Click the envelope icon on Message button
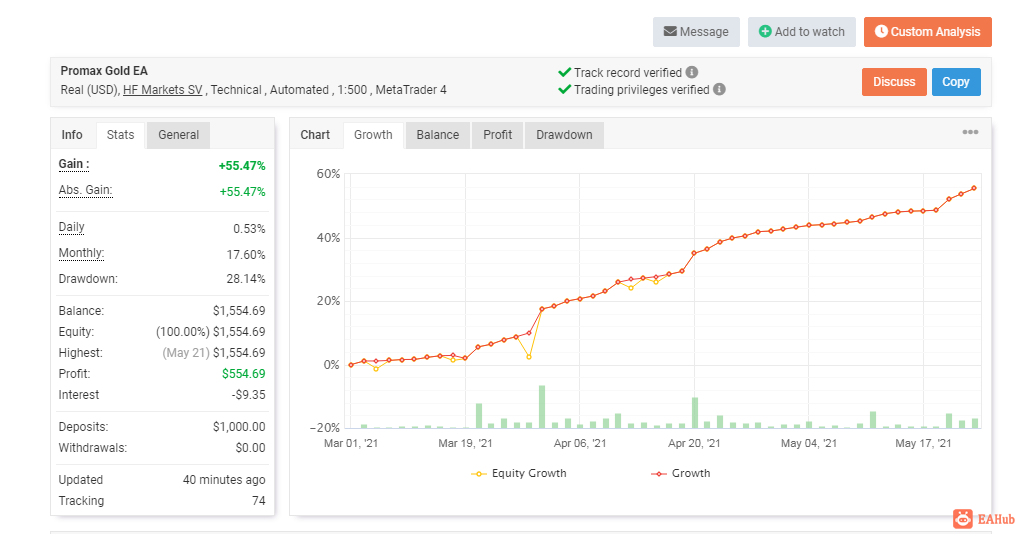1024x534 pixels. coord(670,32)
